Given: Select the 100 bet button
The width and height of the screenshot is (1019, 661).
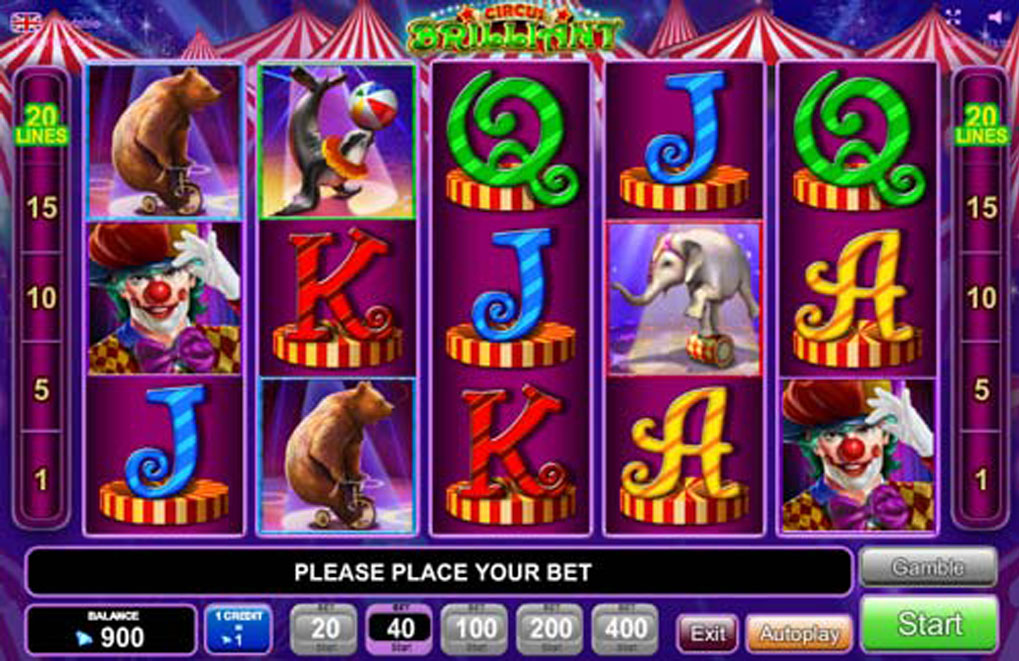Looking at the screenshot, I should (475, 629).
